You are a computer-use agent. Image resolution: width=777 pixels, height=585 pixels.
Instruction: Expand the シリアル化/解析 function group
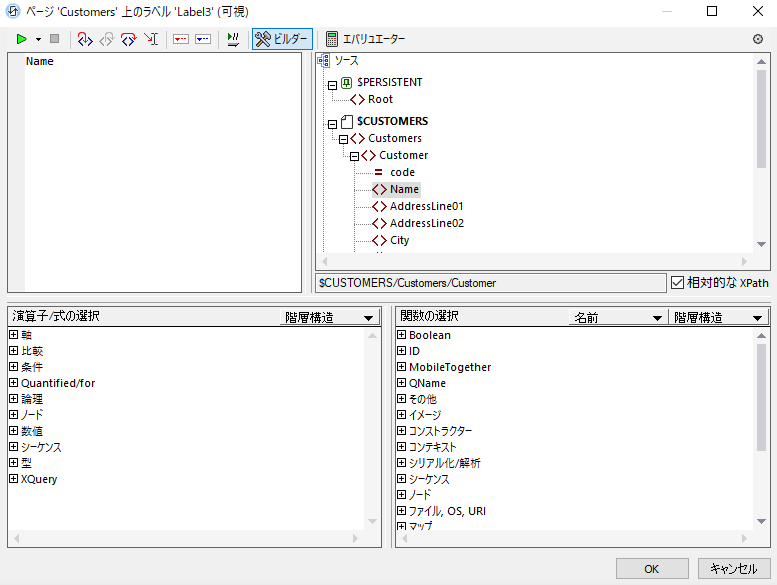[x=401, y=463]
